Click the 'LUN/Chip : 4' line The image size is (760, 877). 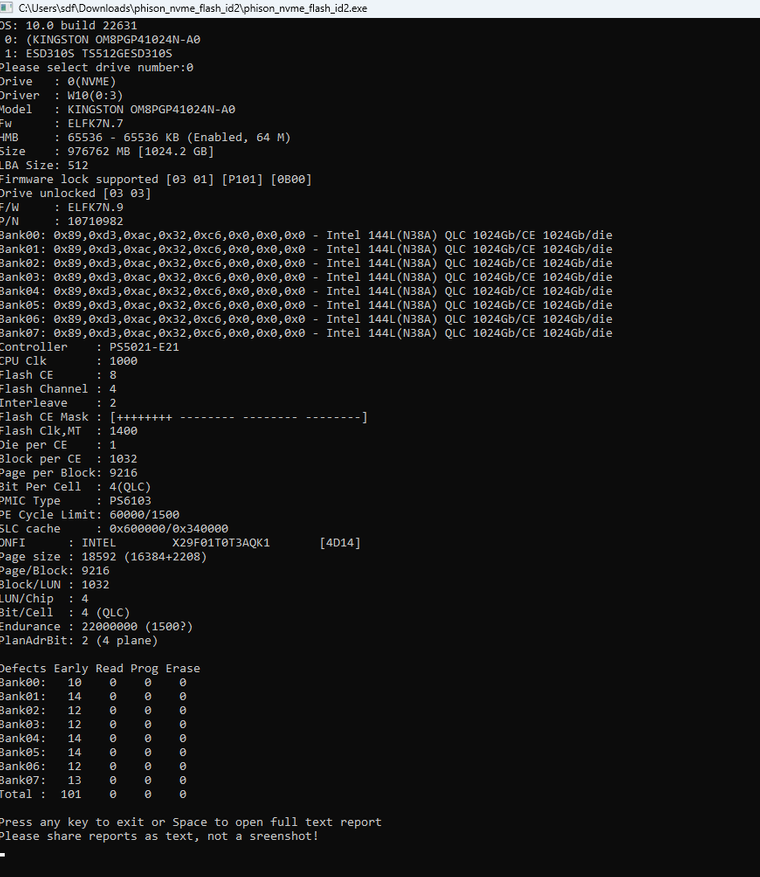(x=44, y=599)
